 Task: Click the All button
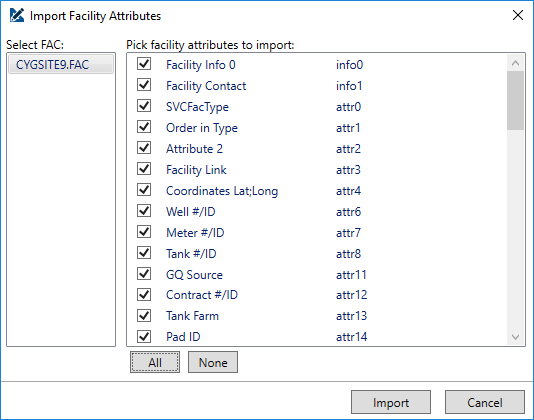(155, 362)
